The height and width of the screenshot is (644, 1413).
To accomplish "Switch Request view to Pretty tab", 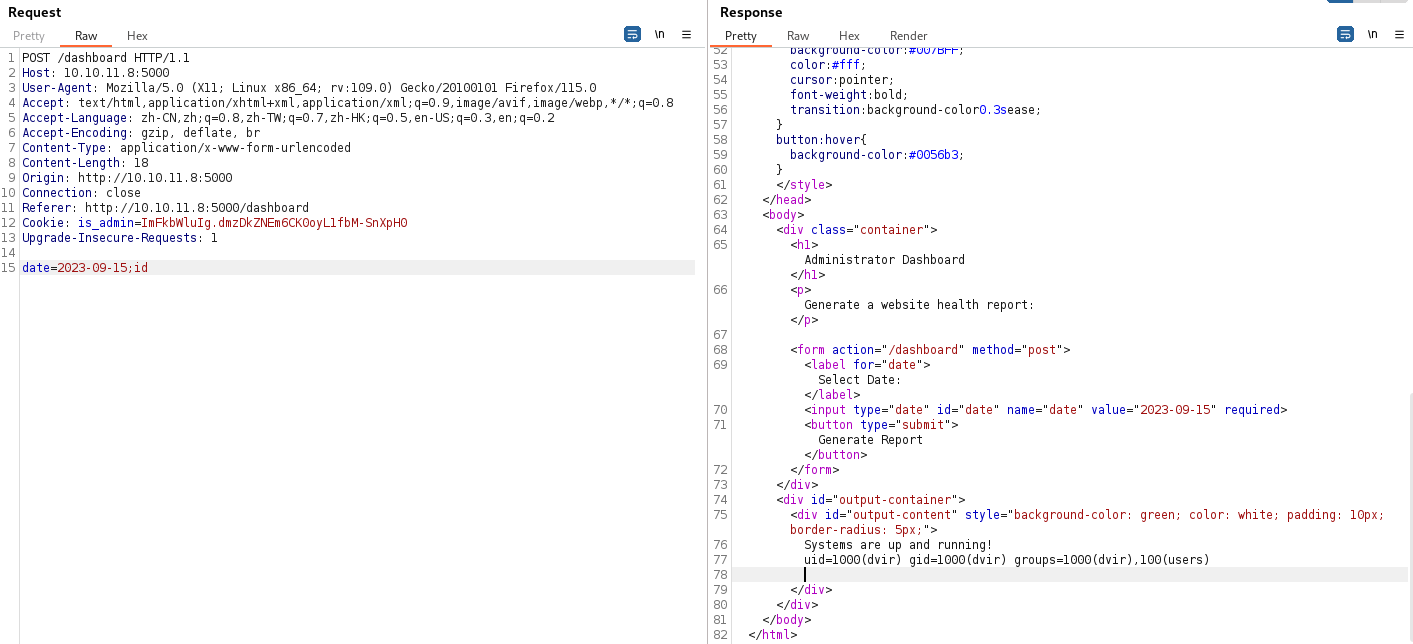I will (29, 36).
